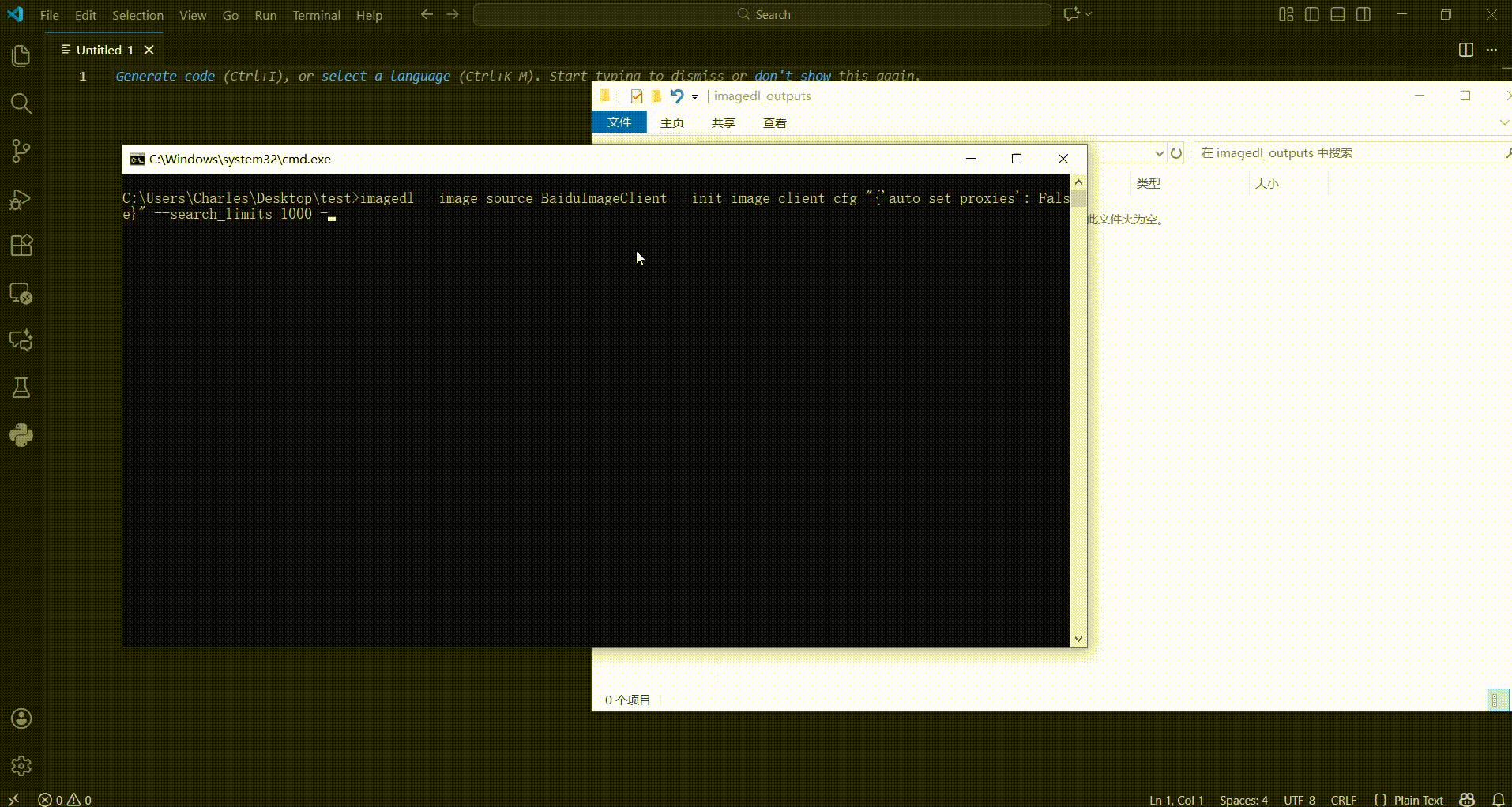Switch to the 查看 ribbon tab

(x=774, y=122)
